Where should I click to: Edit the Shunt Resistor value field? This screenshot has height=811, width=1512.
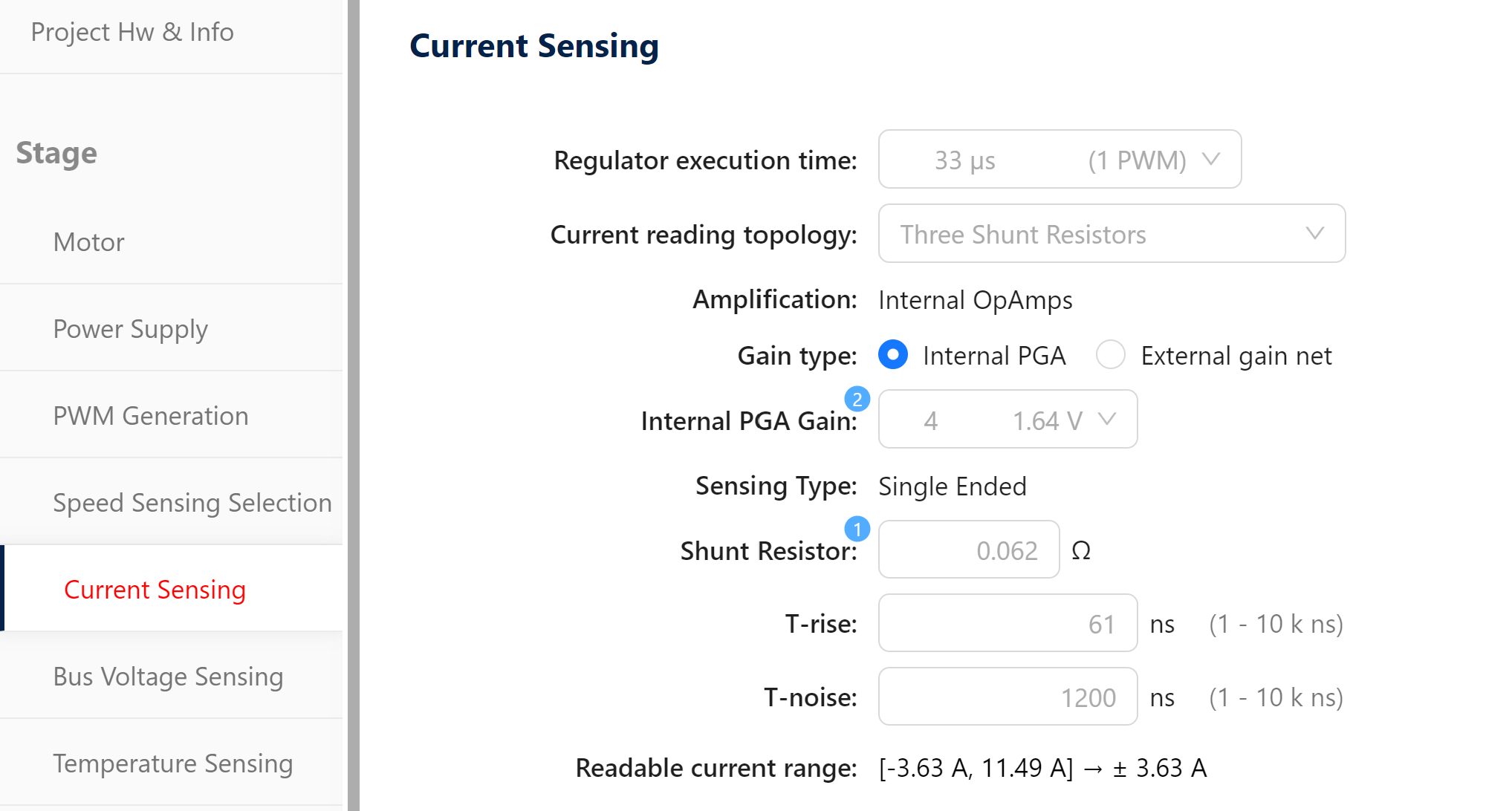click(x=968, y=550)
